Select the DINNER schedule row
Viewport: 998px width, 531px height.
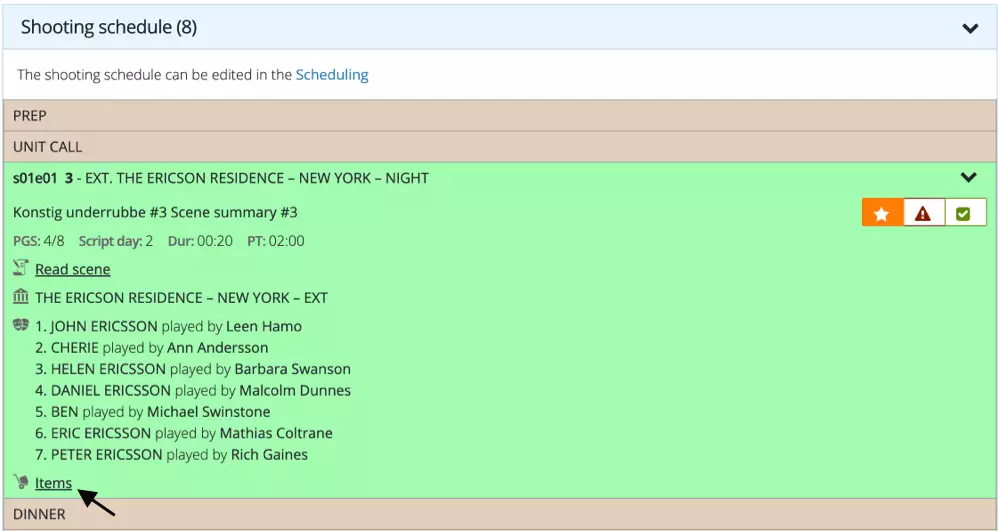(x=499, y=514)
